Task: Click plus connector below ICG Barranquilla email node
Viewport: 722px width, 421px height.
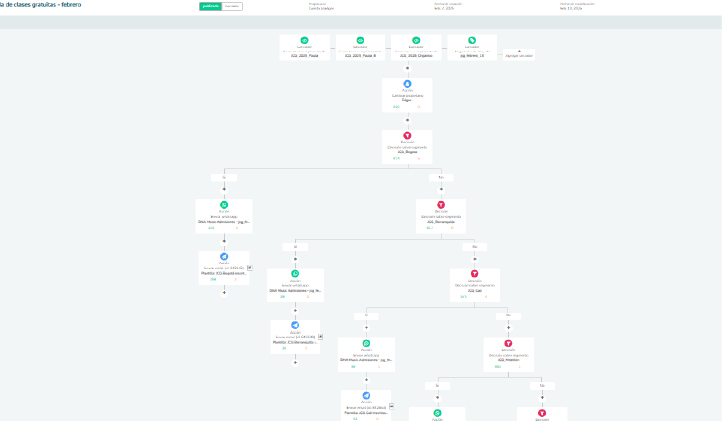Action: (295, 361)
